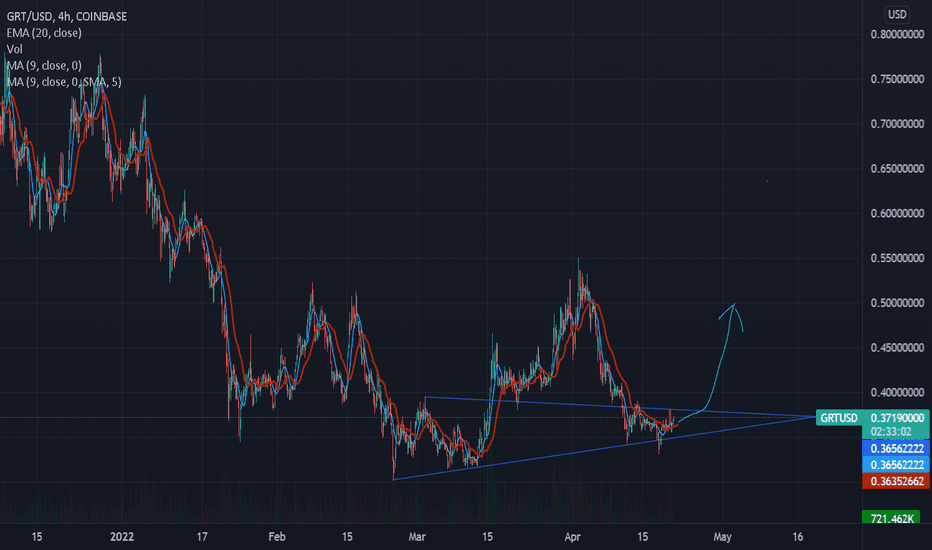Click the green 721.462K volume tag
Screen dimensions: 932x550
[x=892, y=518]
